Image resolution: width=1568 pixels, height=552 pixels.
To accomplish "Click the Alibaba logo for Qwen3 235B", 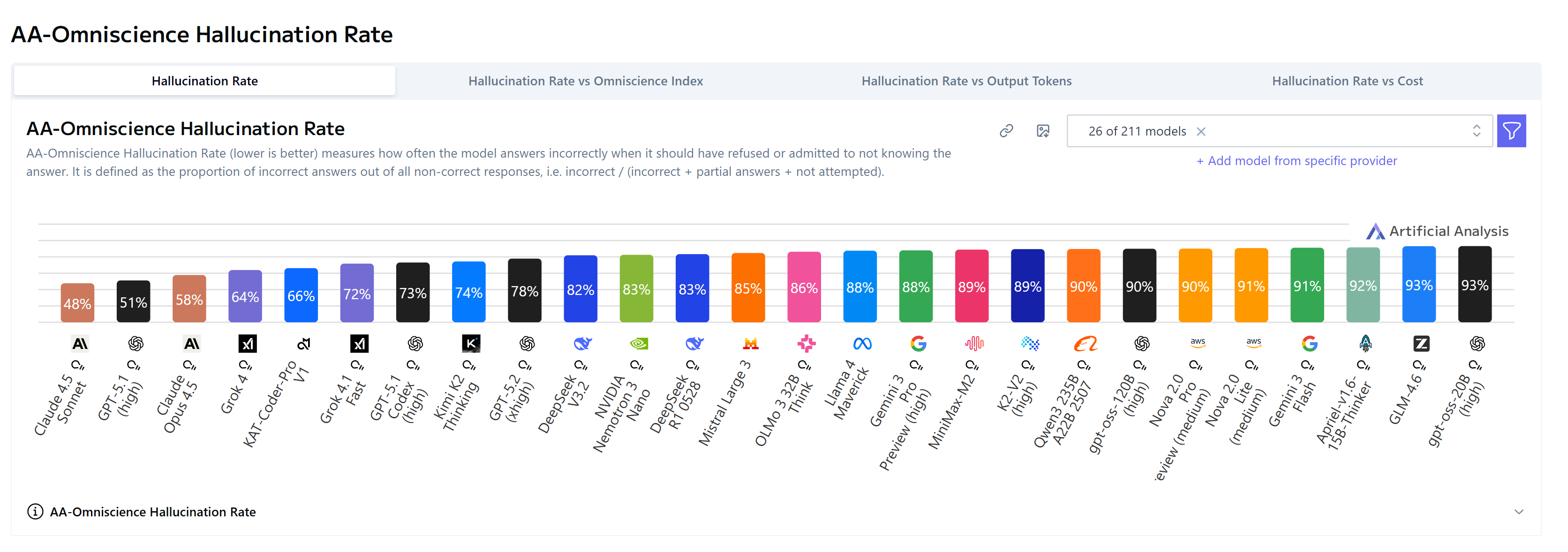I will point(1086,344).
